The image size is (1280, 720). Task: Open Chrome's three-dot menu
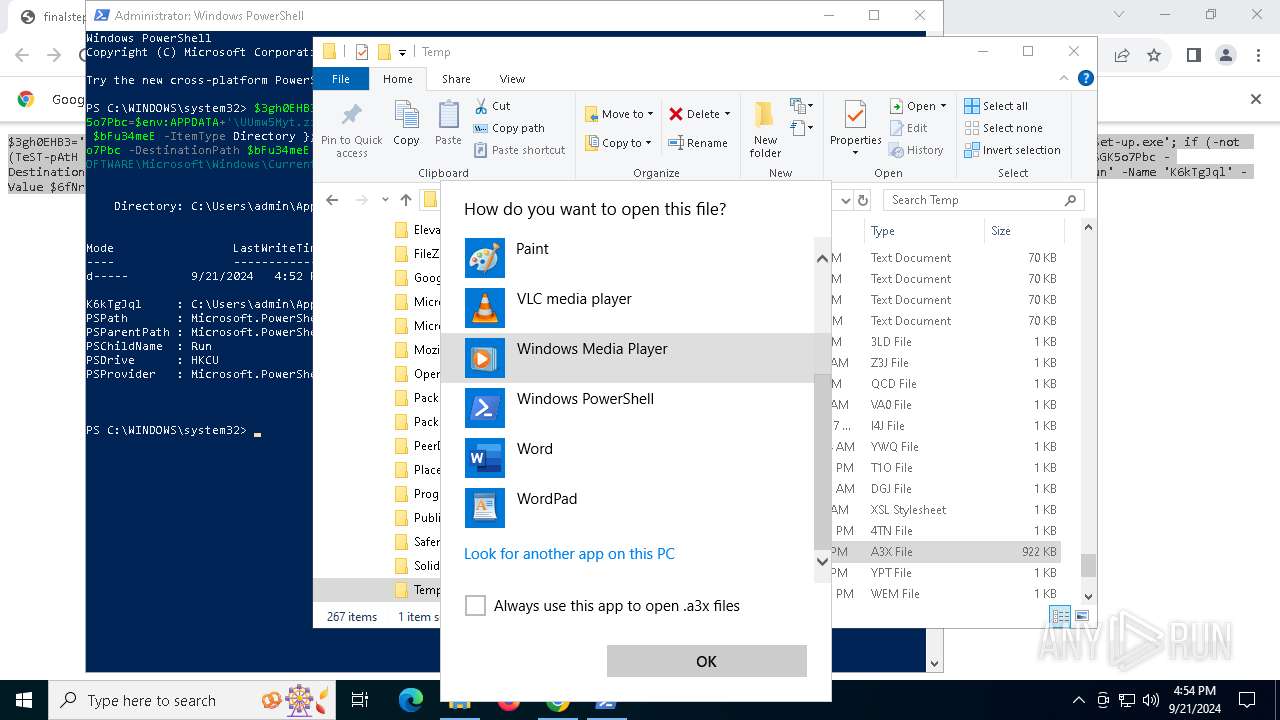[x=1259, y=55]
